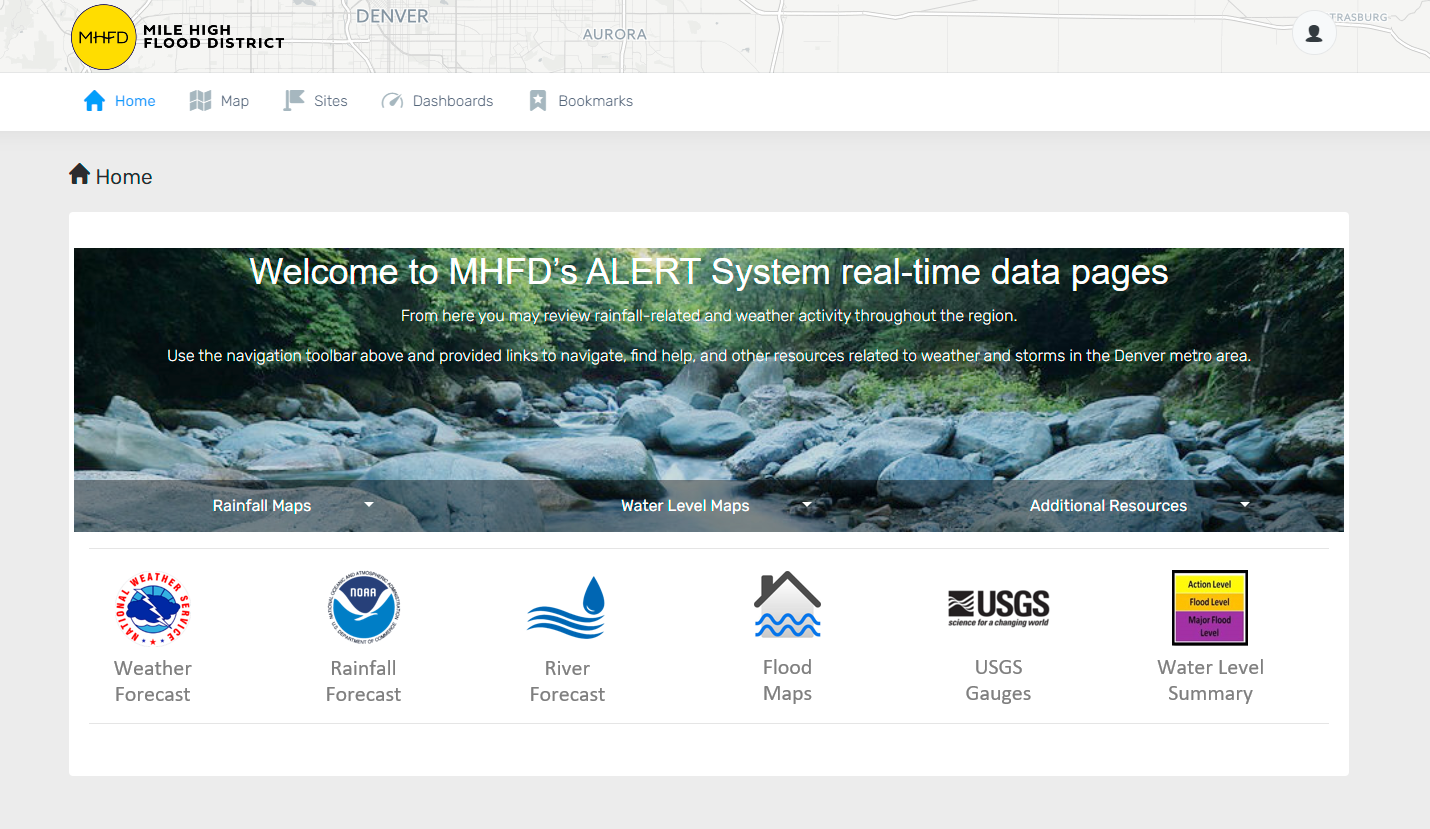Go to the Map tab
This screenshot has height=829, width=1430.
click(x=220, y=101)
